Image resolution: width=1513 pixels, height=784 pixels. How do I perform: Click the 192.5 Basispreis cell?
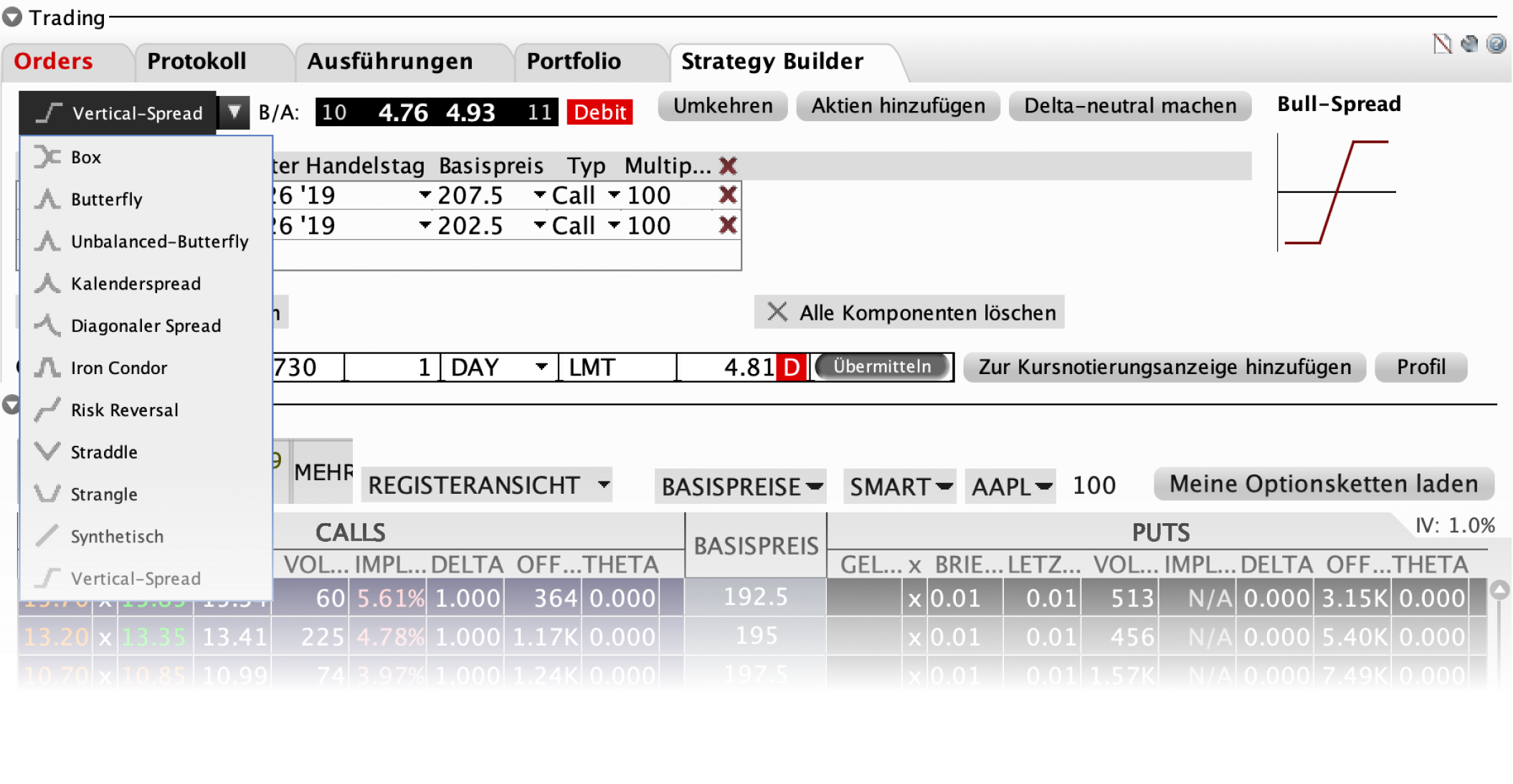pyautogui.click(x=756, y=597)
